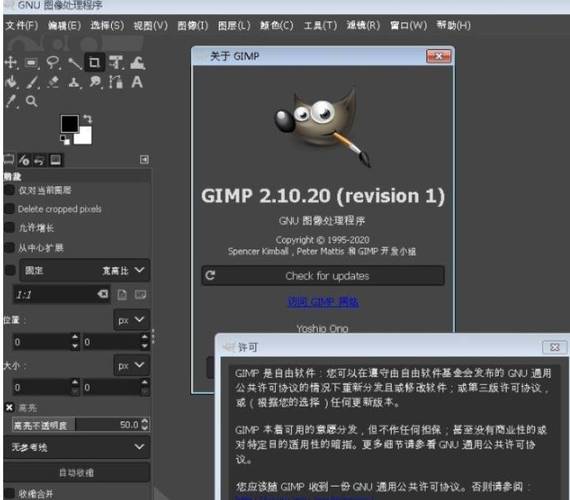Select the Paintbrush tool
This screenshot has height=500, width=570.
[33, 82]
